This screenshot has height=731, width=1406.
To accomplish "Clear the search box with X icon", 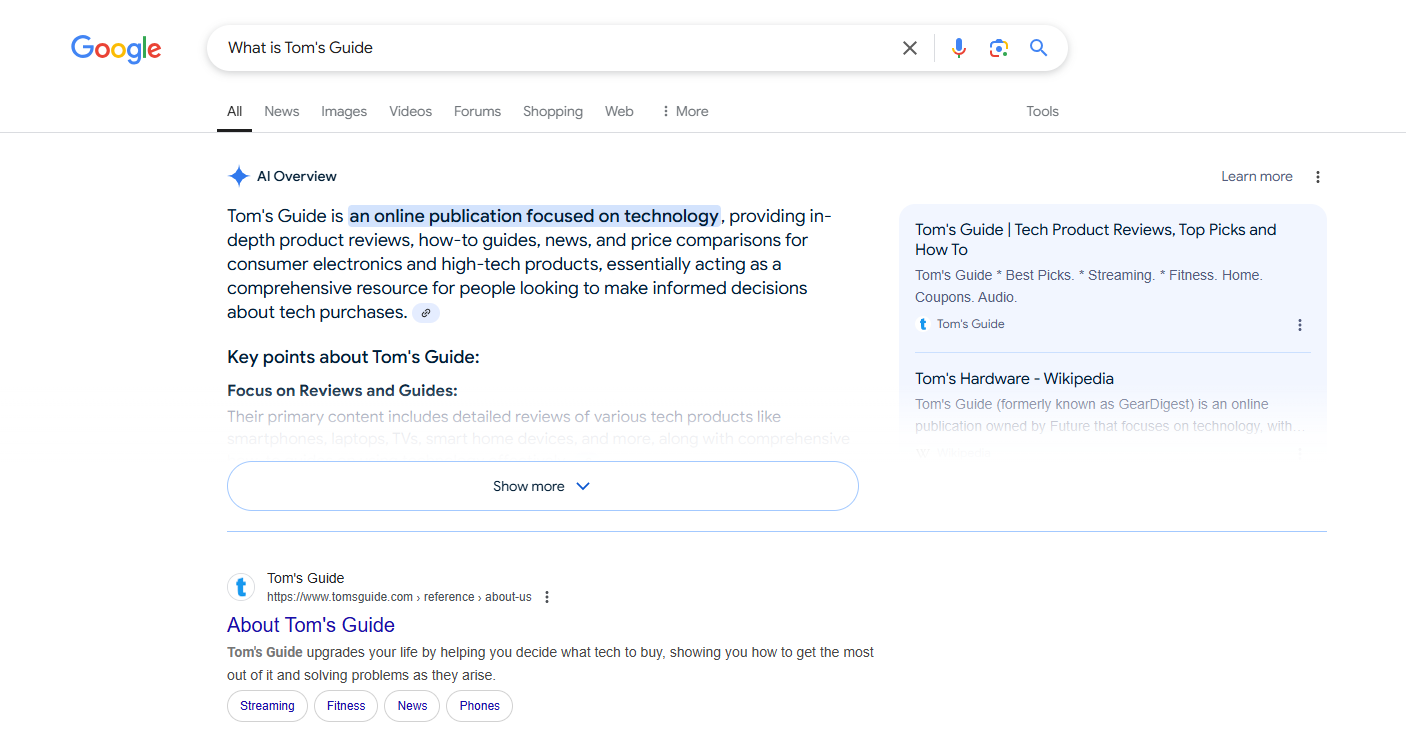I will click(x=909, y=48).
